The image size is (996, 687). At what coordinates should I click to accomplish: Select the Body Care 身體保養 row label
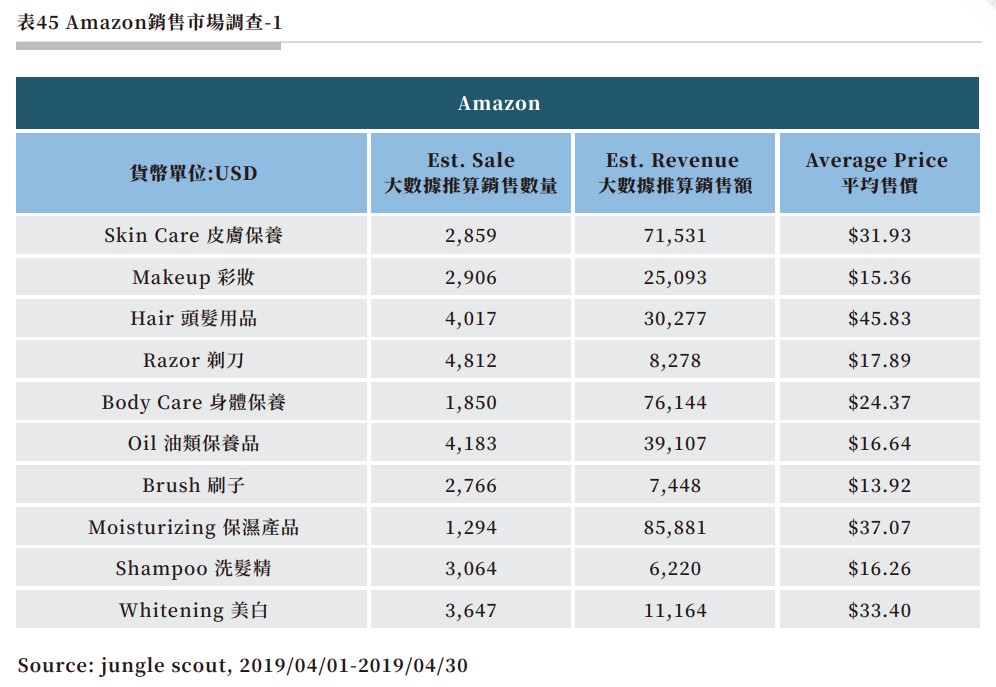click(190, 402)
